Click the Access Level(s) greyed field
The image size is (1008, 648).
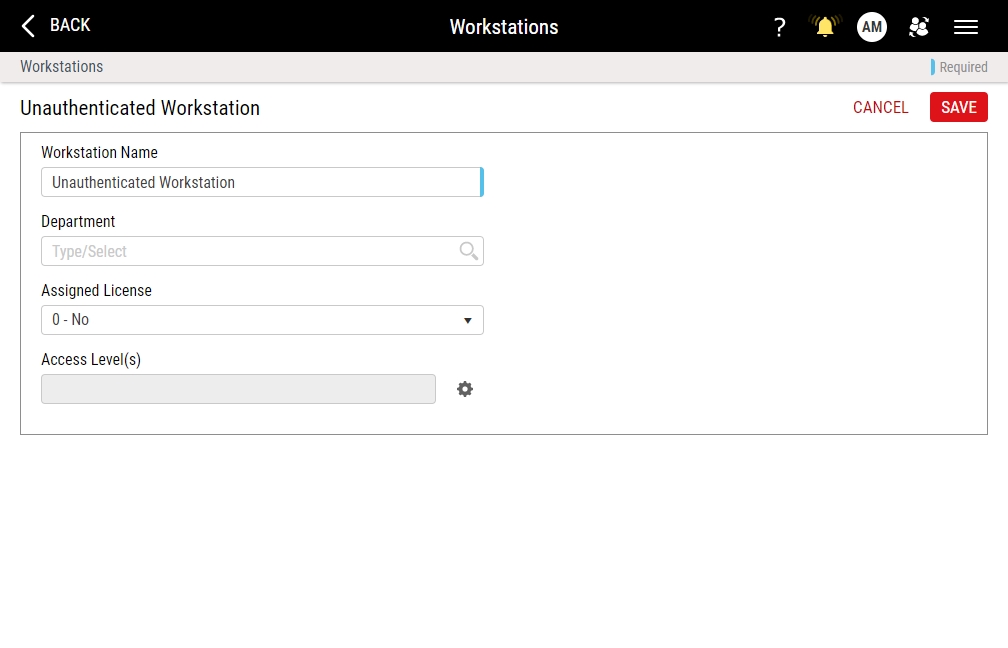[x=238, y=389]
